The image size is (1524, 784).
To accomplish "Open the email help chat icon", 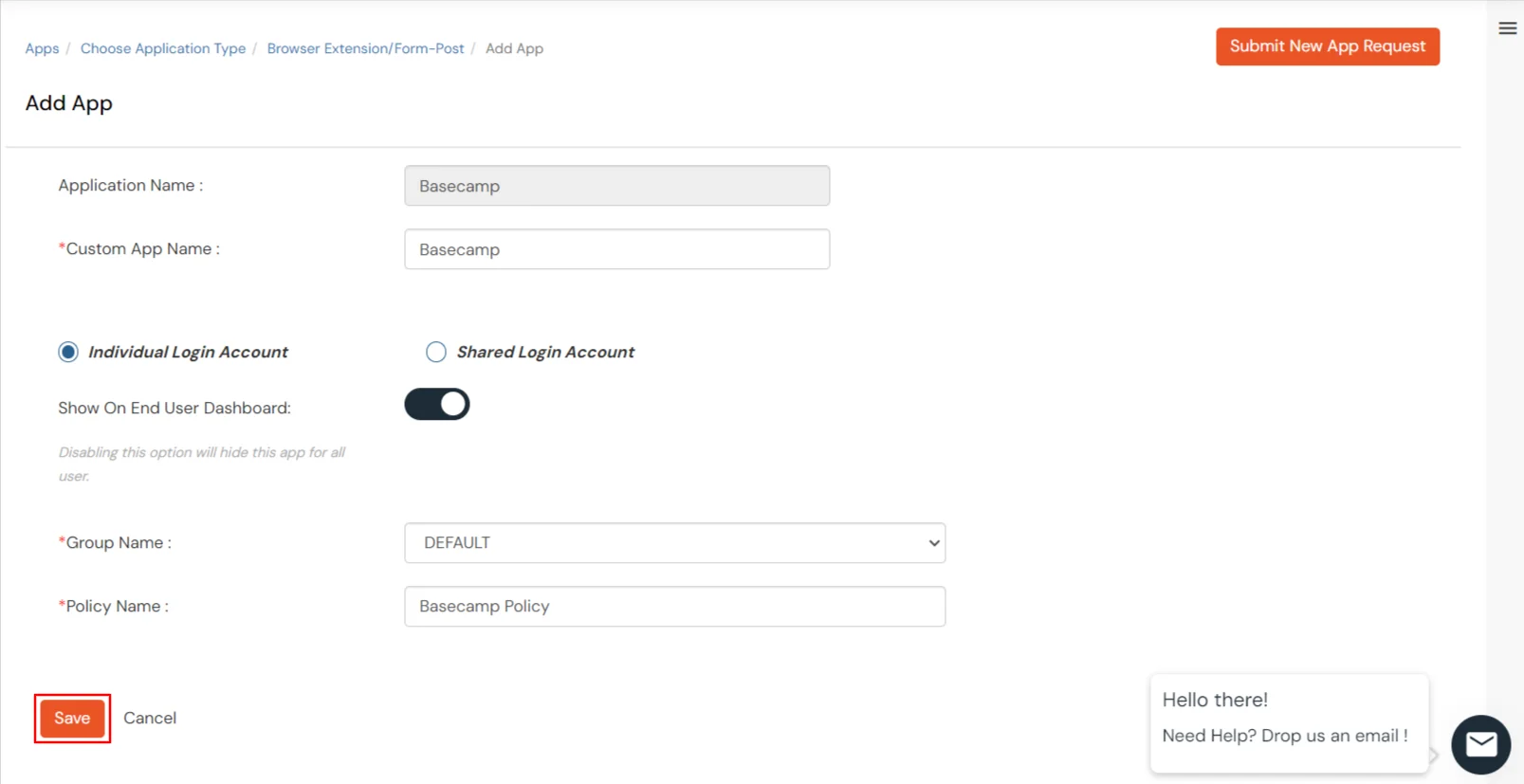I will pyautogui.click(x=1480, y=744).
